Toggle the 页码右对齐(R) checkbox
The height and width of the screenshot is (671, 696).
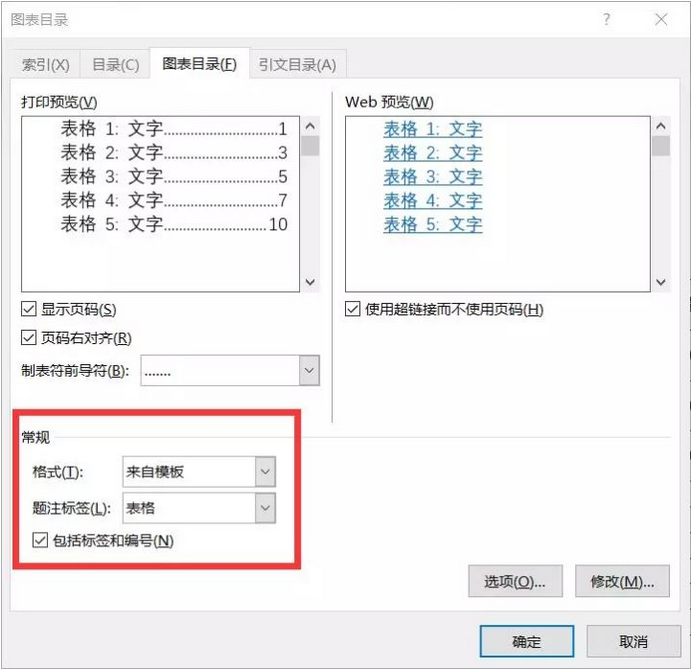click(x=29, y=338)
